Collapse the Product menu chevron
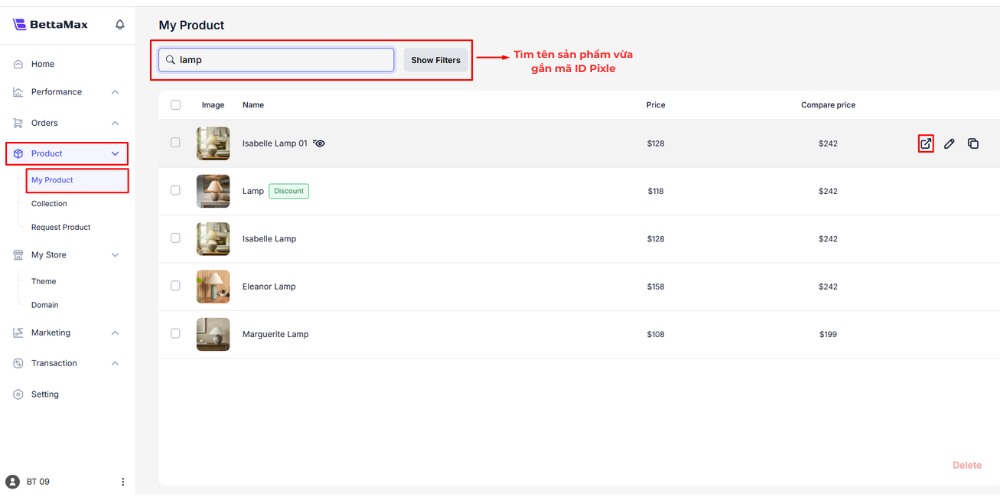 tap(115, 154)
